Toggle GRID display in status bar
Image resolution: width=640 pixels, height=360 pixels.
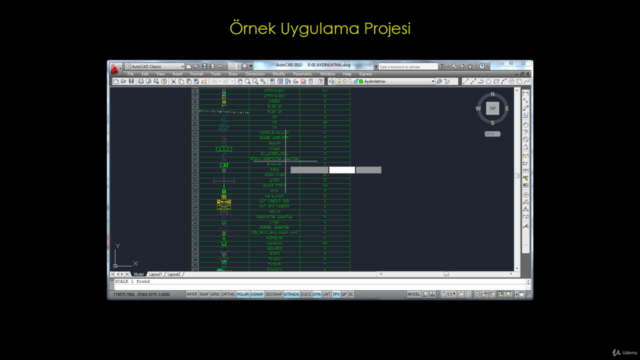pos(216,294)
